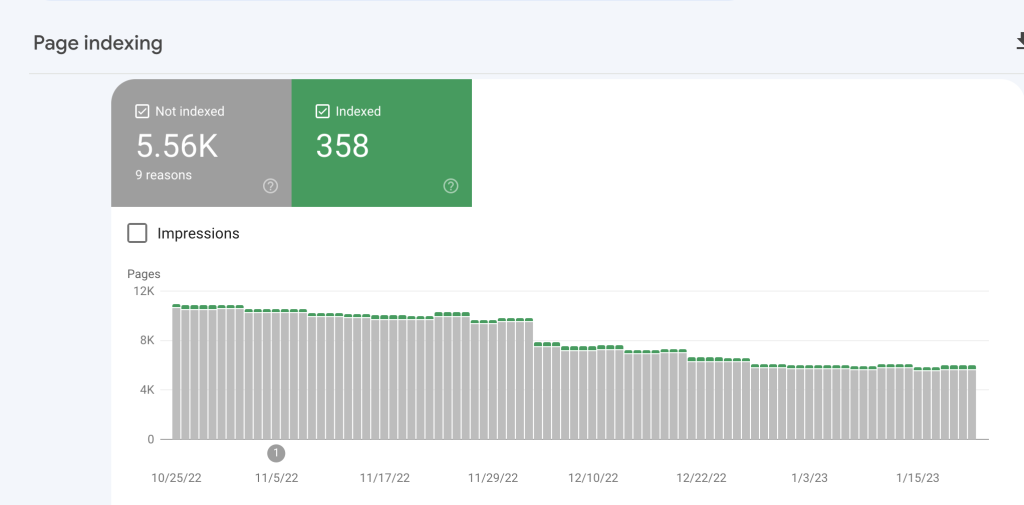Select the 5.56K not indexed count

pyautogui.click(x=177, y=146)
